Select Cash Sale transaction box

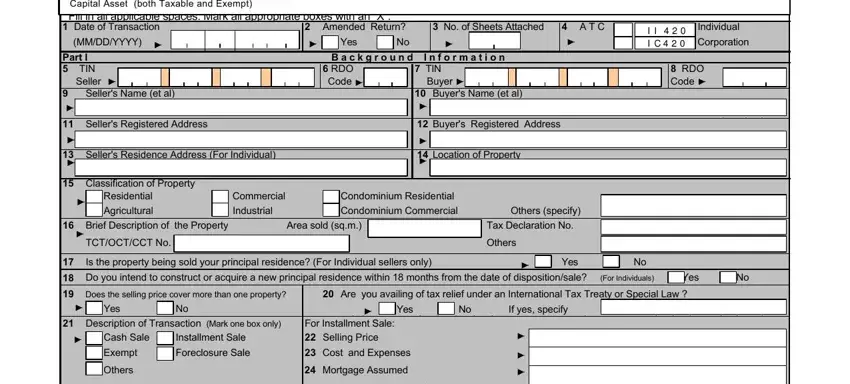click(94, 338)
